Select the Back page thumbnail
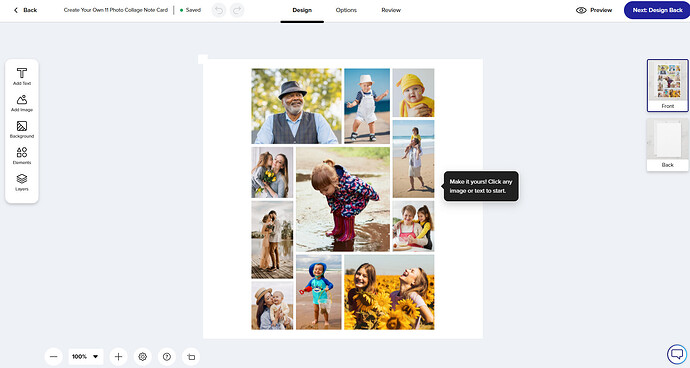The image size is (690, 368). [x=667, y=144]
